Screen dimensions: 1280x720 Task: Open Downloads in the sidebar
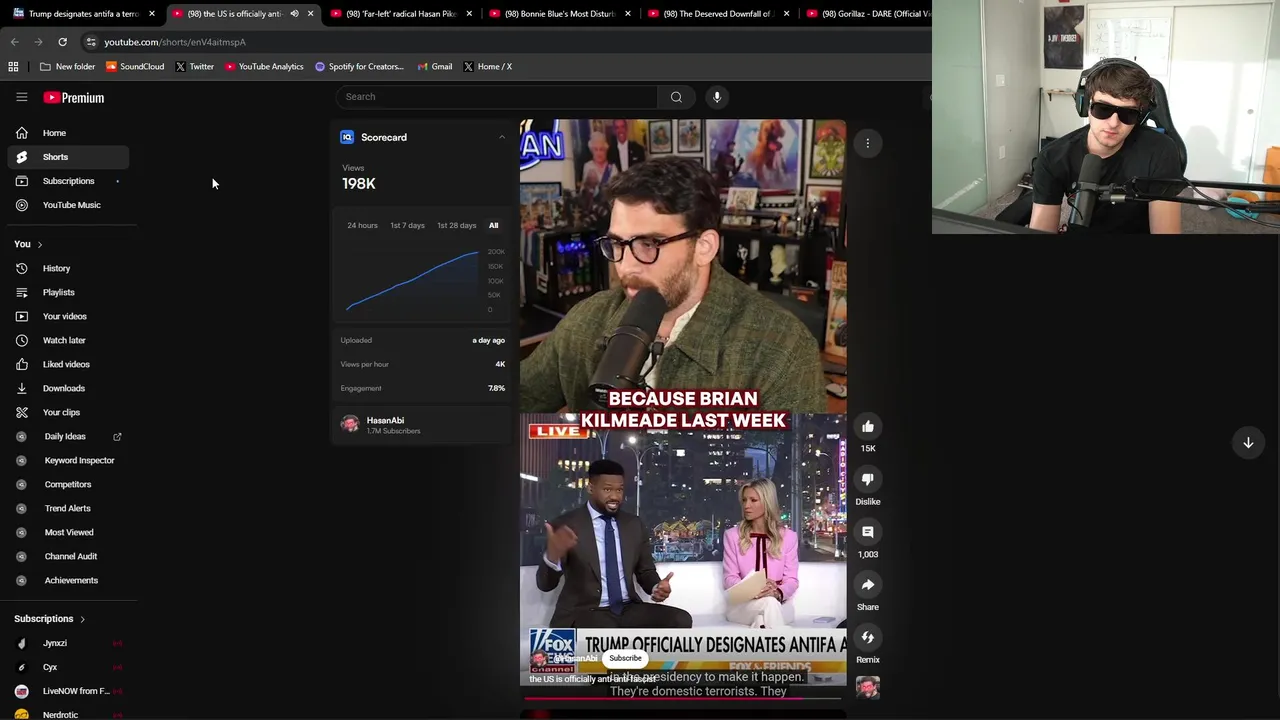68,388
